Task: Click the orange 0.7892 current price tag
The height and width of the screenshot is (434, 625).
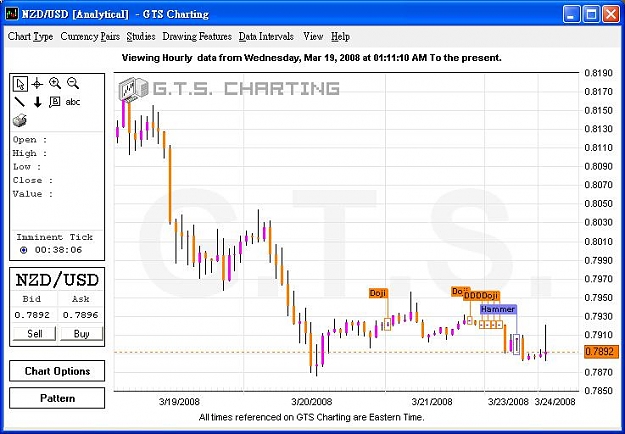Action: 602,352
